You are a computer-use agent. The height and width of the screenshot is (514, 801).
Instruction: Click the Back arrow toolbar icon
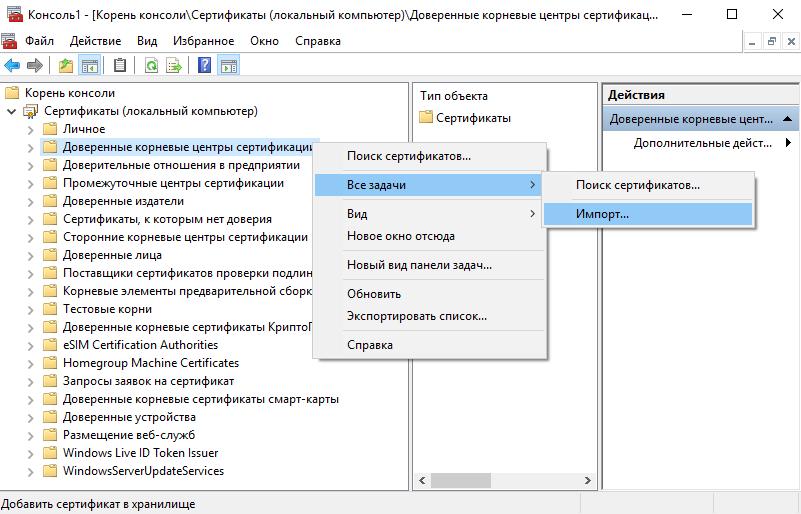point(12,65)
